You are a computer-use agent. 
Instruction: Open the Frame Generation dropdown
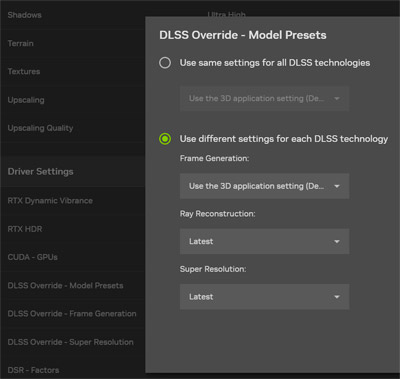click(264, 186)
